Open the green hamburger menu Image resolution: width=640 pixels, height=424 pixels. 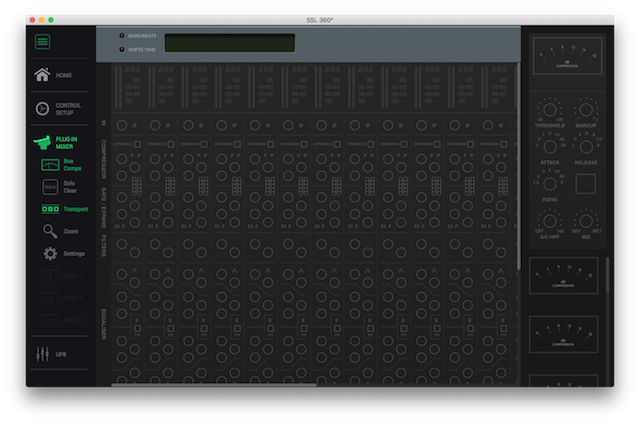coord(42,42)
